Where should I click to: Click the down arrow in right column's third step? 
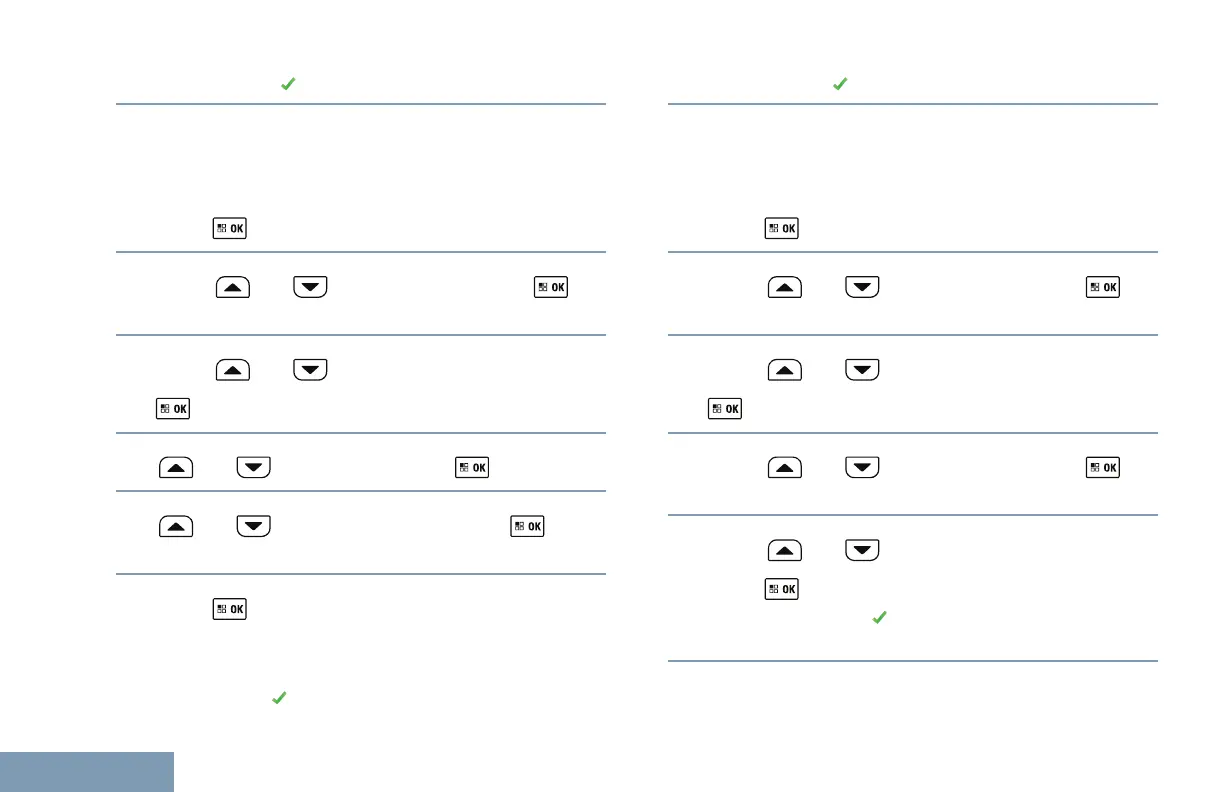click(863, 370)
